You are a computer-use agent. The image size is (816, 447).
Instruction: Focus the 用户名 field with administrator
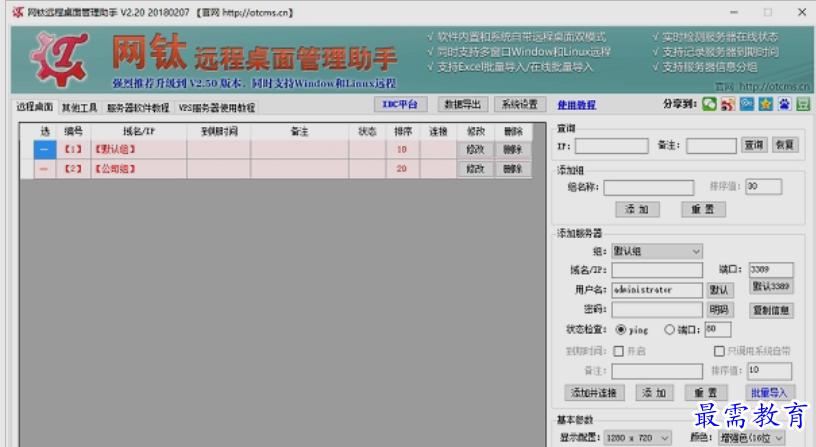[657, 290]
